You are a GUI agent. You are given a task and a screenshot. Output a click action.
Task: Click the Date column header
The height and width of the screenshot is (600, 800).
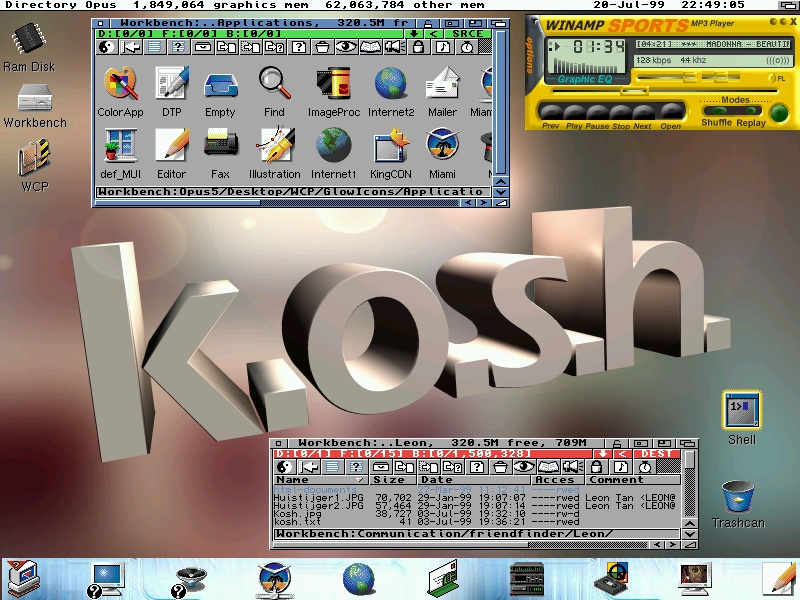[x=437, y=480]
